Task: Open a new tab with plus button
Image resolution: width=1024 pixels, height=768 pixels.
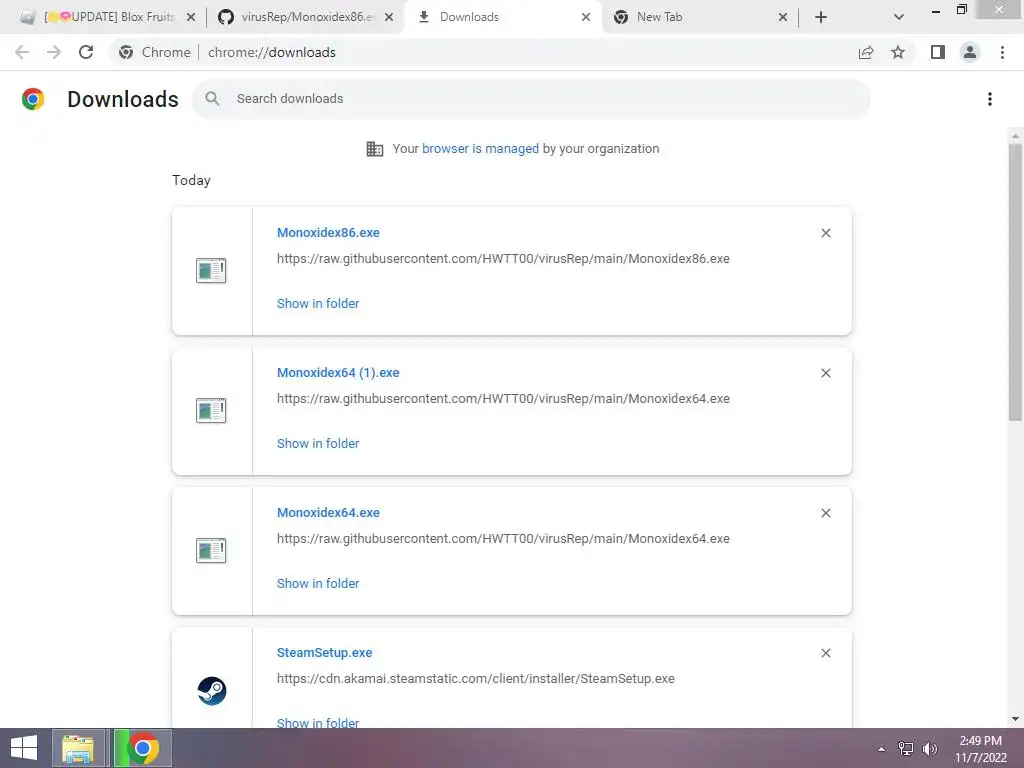Action: coord(821,18)
